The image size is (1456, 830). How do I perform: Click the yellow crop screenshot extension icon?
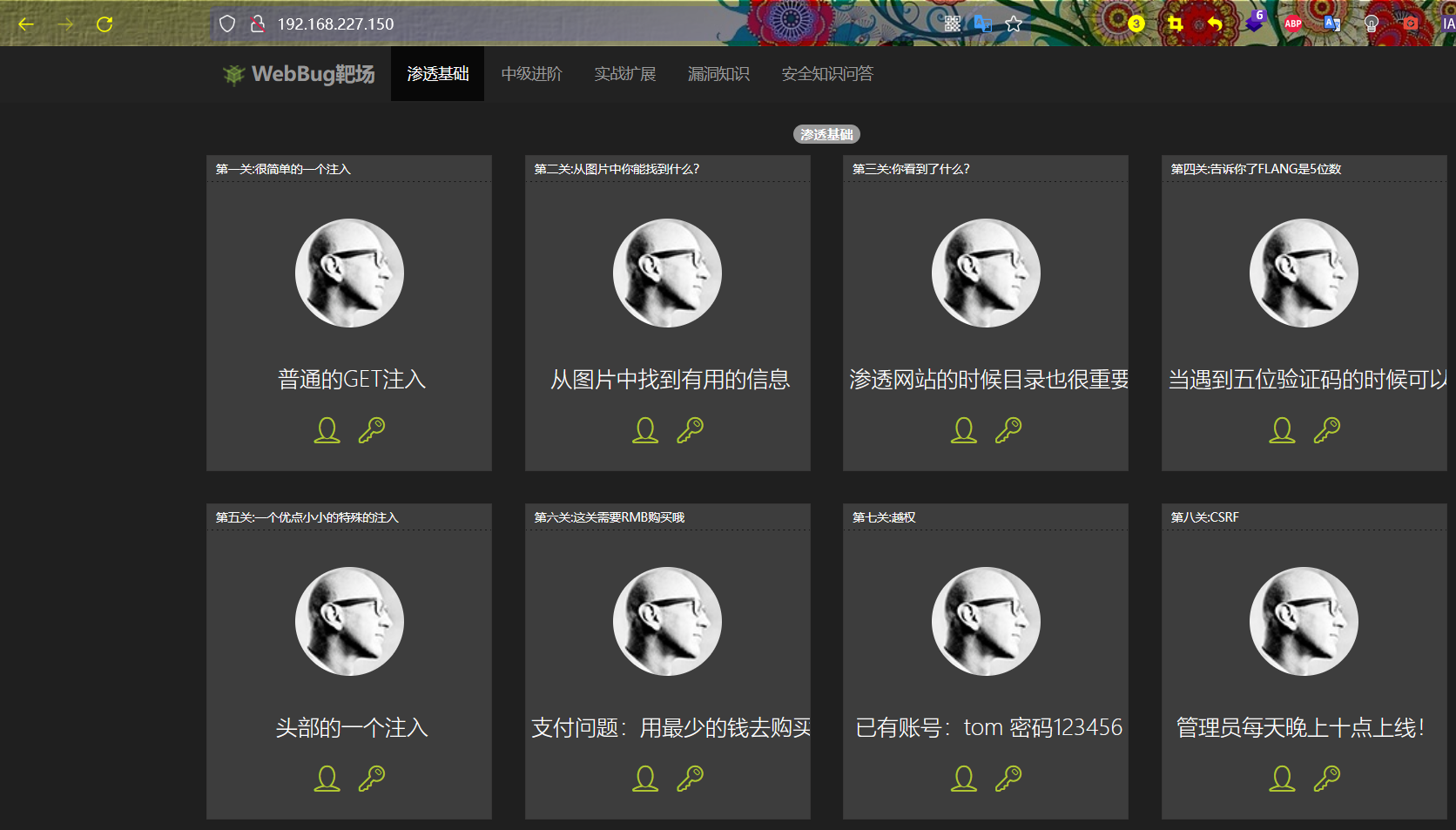(x=1176, y=24)
